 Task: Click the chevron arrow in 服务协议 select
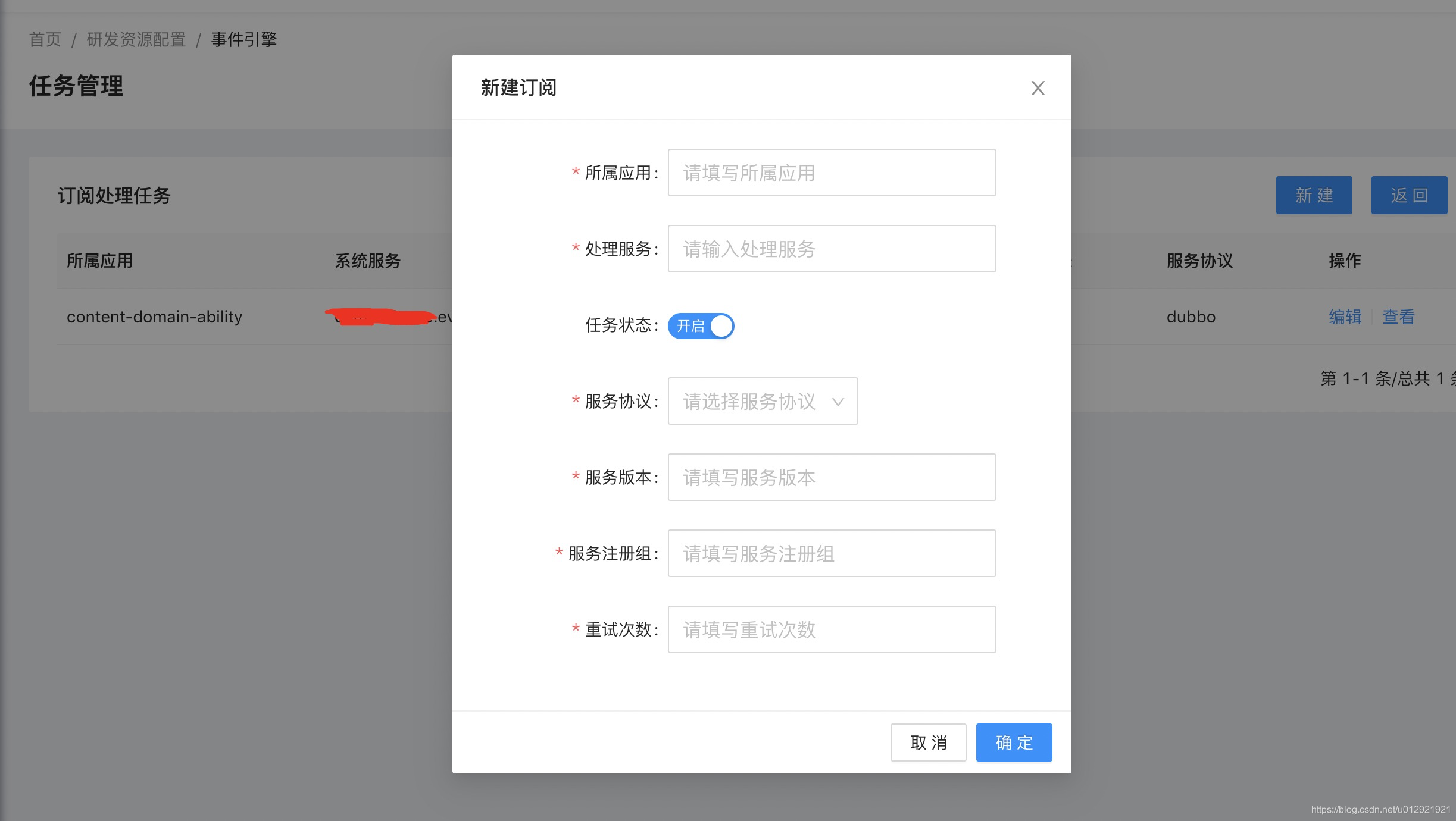tap(838, 402)
